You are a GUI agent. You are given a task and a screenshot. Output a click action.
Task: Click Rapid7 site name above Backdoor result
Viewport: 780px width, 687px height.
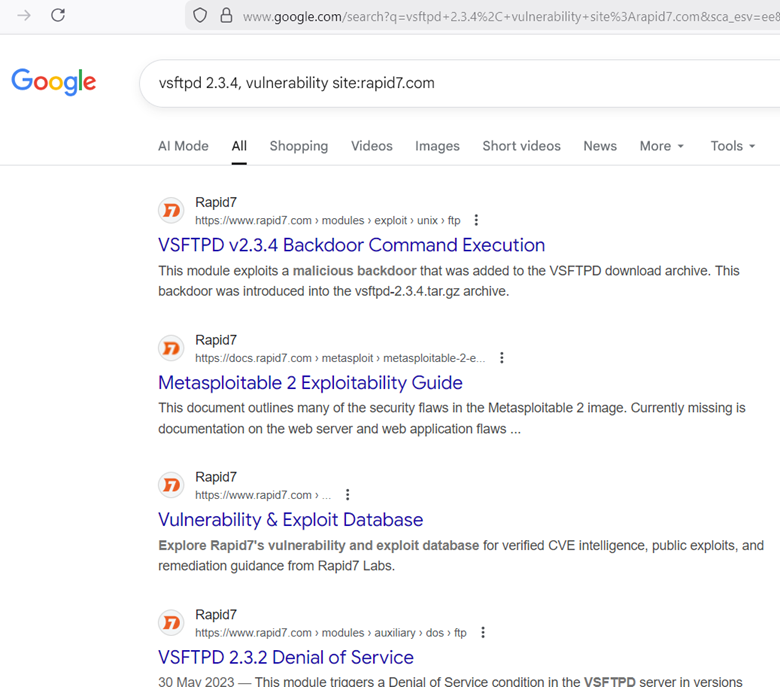pyautogui.click(x=216, y=202)
